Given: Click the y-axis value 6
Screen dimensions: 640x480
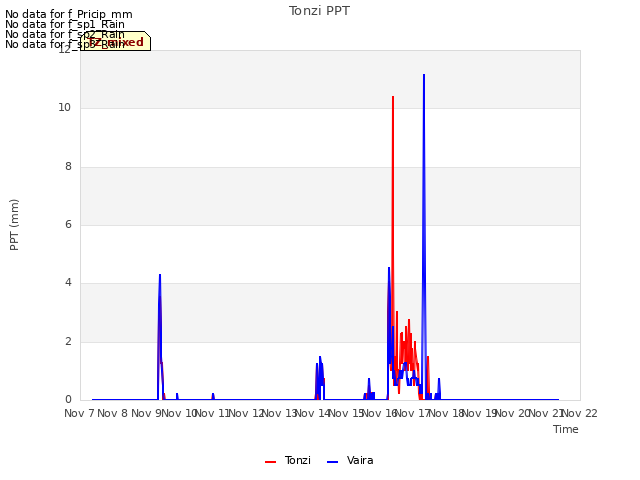Looking at the screenshot, I should (x=68, y=224).
